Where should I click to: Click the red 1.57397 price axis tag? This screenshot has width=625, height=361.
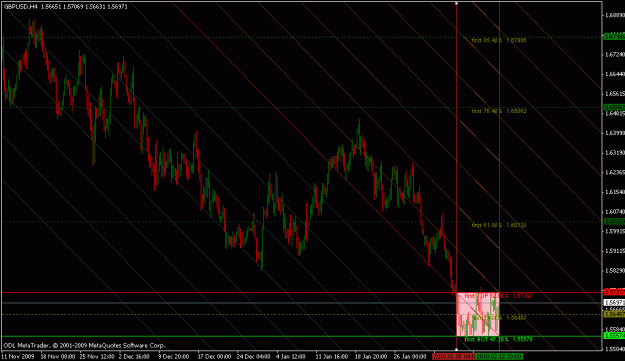(x=614, y=292)
